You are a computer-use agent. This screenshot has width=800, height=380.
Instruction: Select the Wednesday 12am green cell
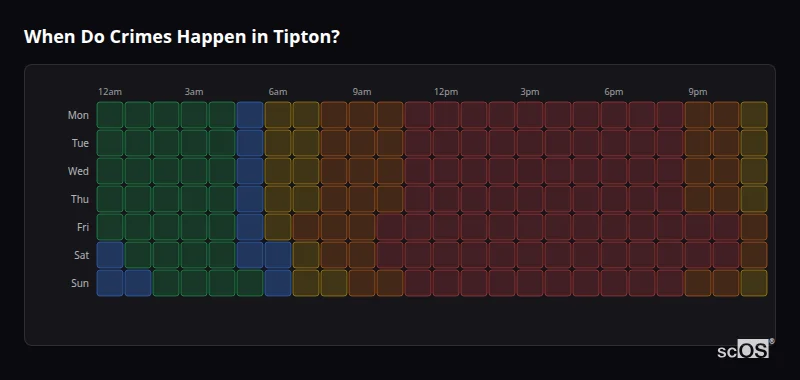(x=110, y=171)
